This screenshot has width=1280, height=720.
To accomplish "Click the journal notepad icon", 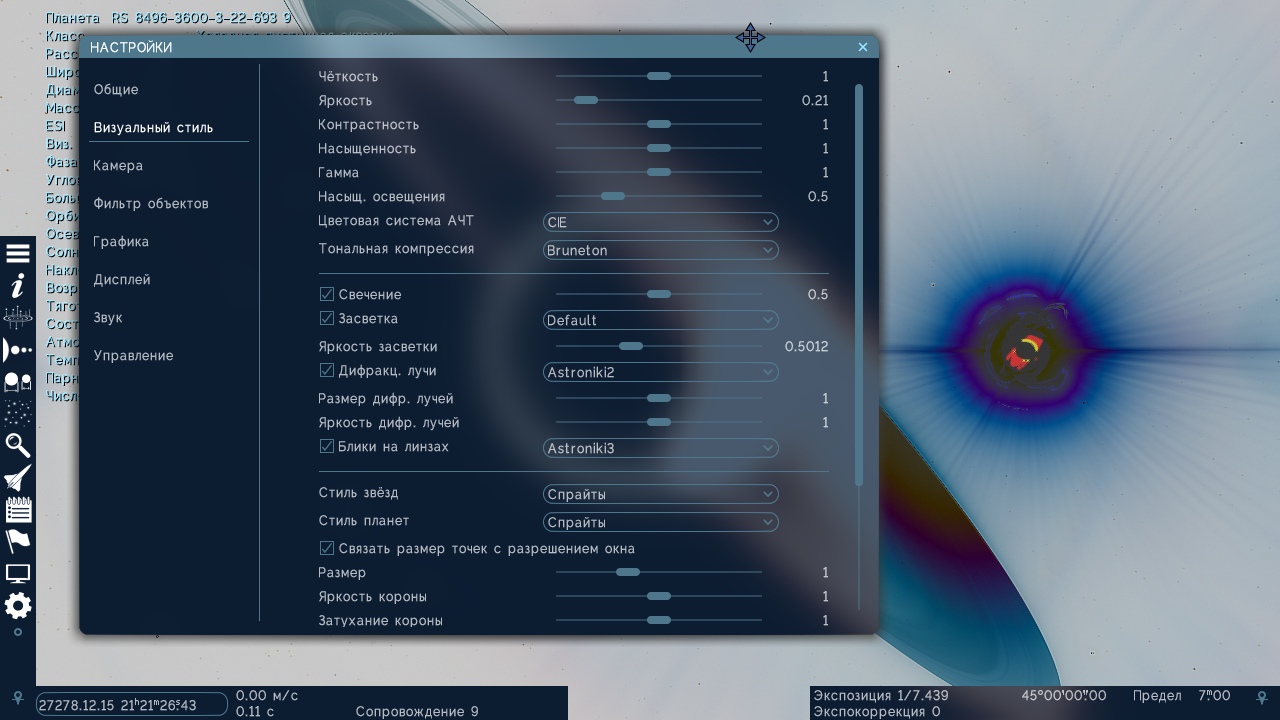I will click(x=18, y=510).
